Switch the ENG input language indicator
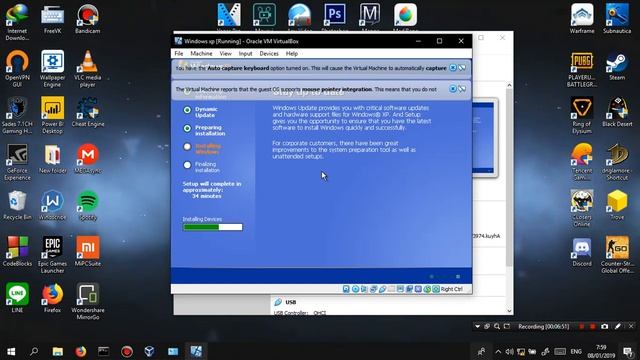Image resolution: width=640 pixels, height=360 pixels. (x=576, y=351)
